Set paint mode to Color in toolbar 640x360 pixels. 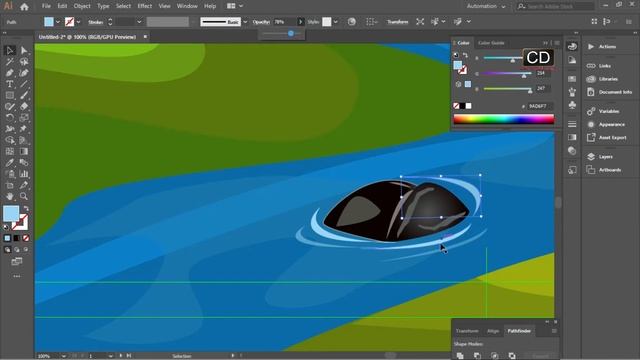7,238
